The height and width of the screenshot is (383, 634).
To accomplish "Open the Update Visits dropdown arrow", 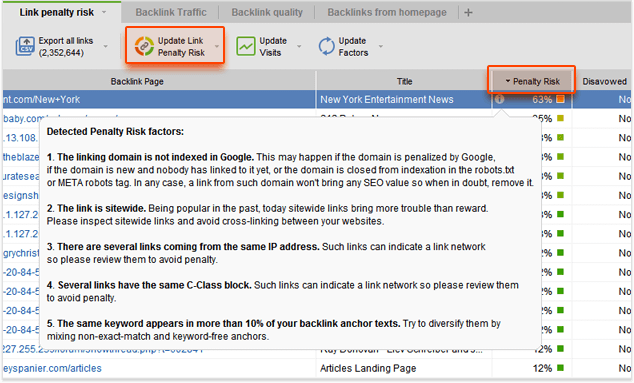I will (299, 46).
